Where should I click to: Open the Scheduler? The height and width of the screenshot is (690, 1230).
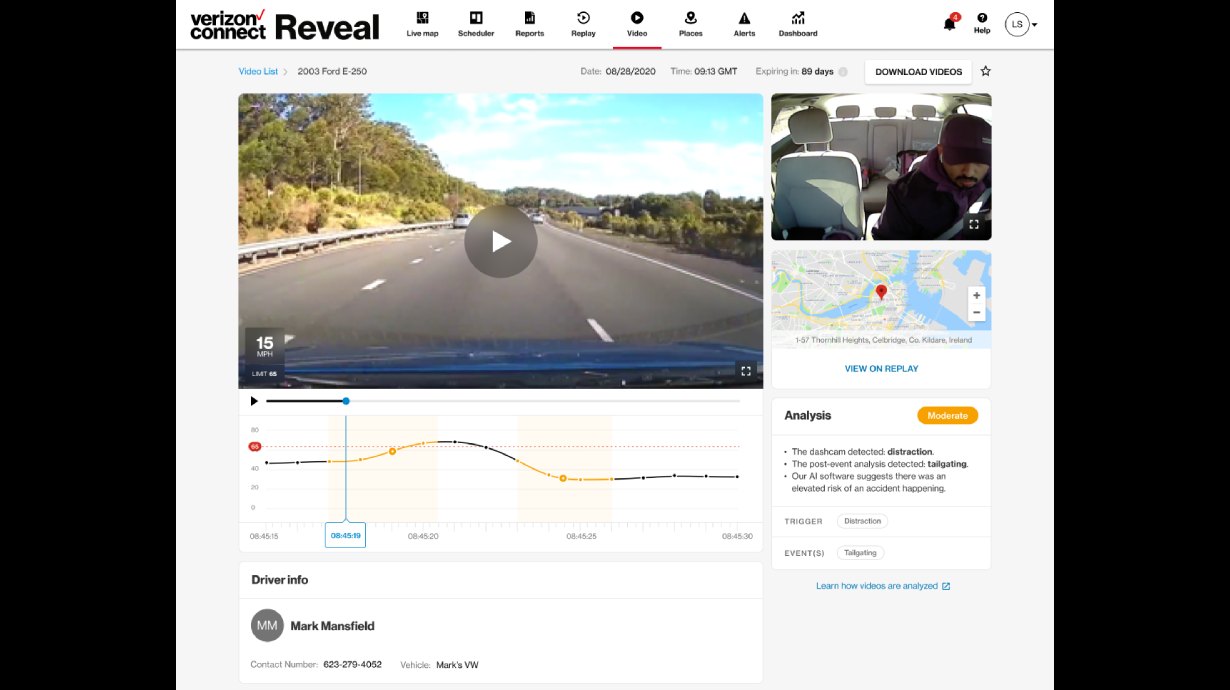[476, 24]
